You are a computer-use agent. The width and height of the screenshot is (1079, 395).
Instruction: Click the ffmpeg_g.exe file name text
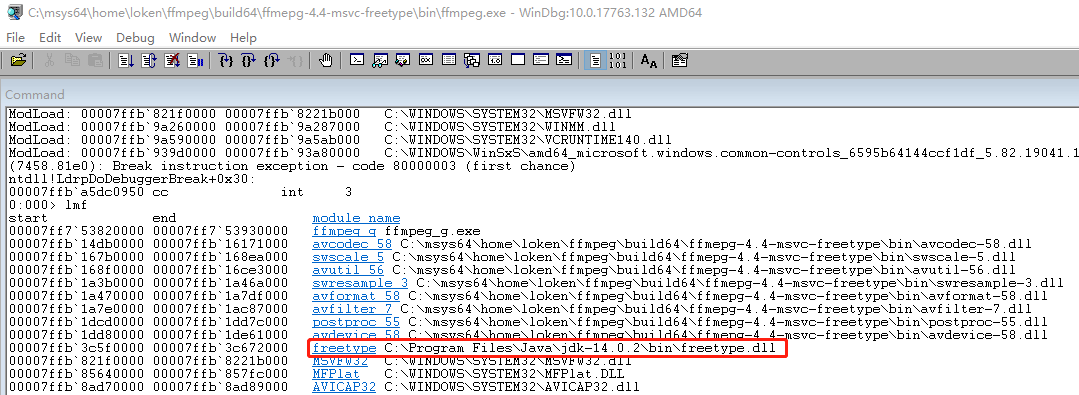pos(433,231)
